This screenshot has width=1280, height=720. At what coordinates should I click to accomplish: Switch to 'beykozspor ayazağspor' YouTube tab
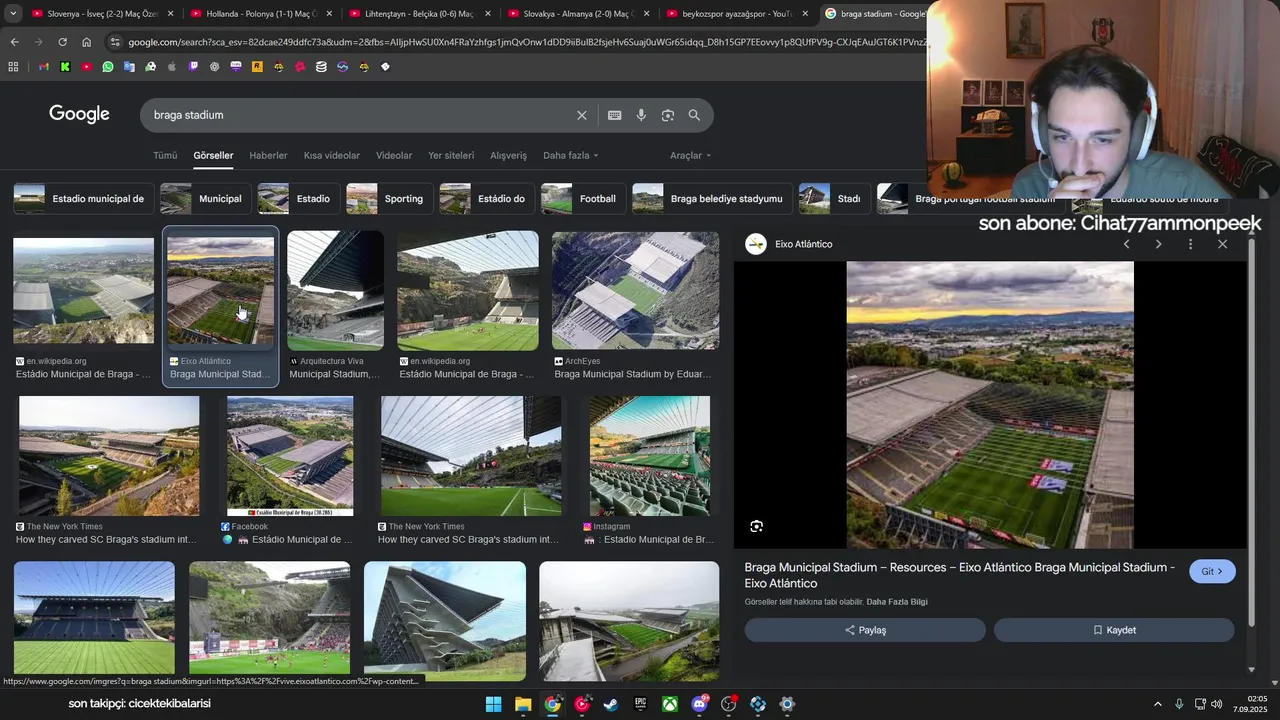pos(736,14)
